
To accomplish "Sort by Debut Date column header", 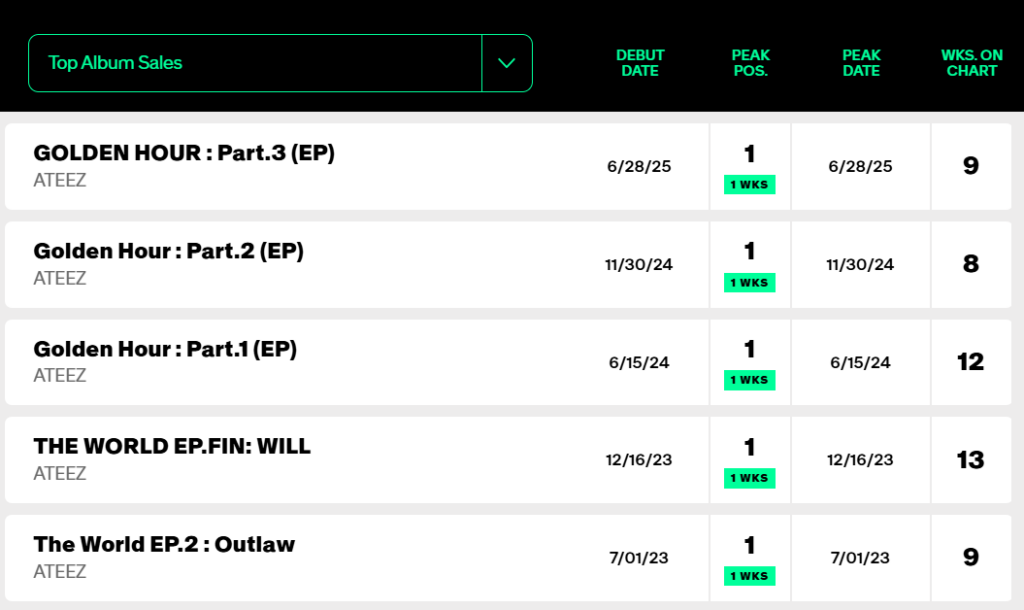I will (640, 63).
